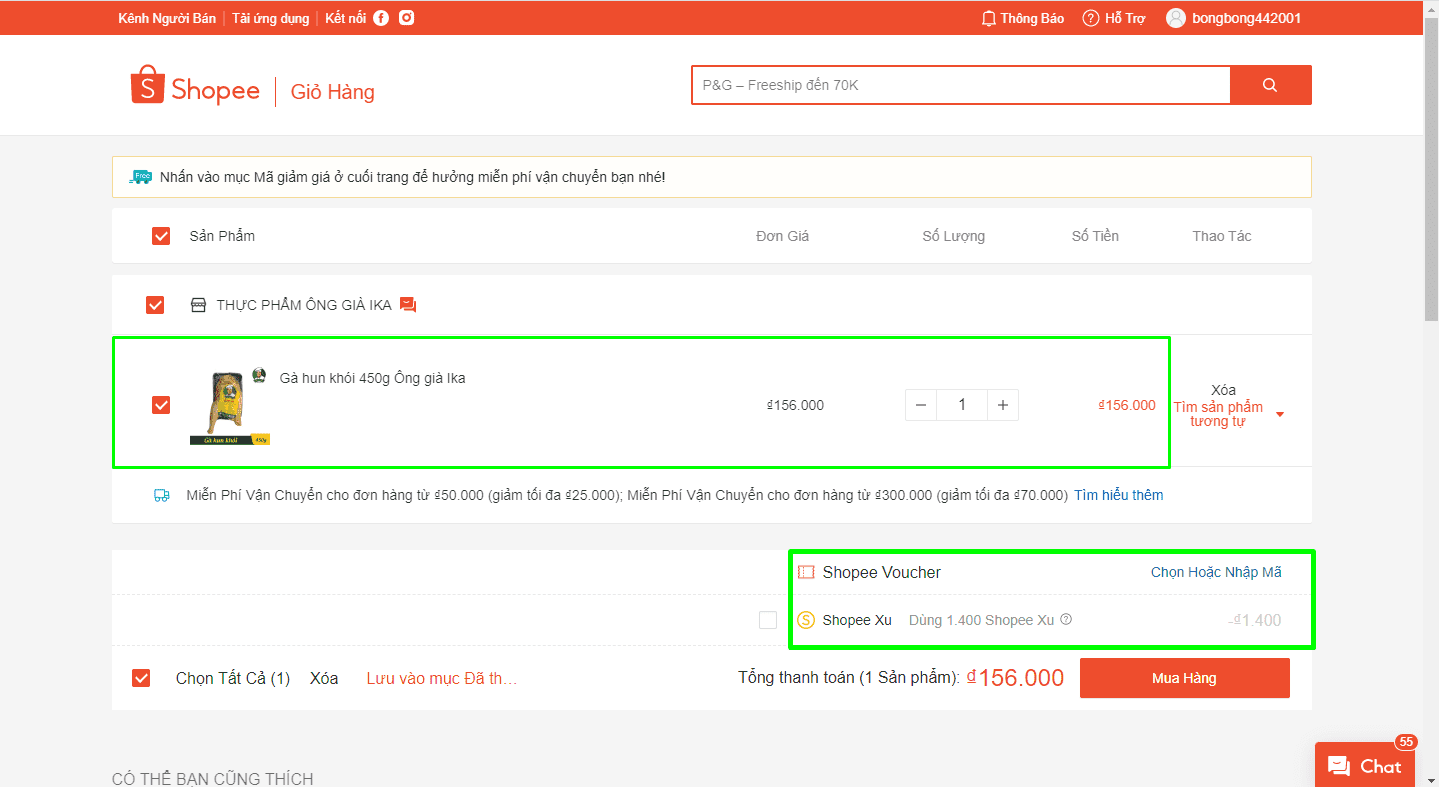Click Chọn Hoặc Nhập Mã voucher link
This screenshot has height=787, width=1439.
coord(1216,572)
